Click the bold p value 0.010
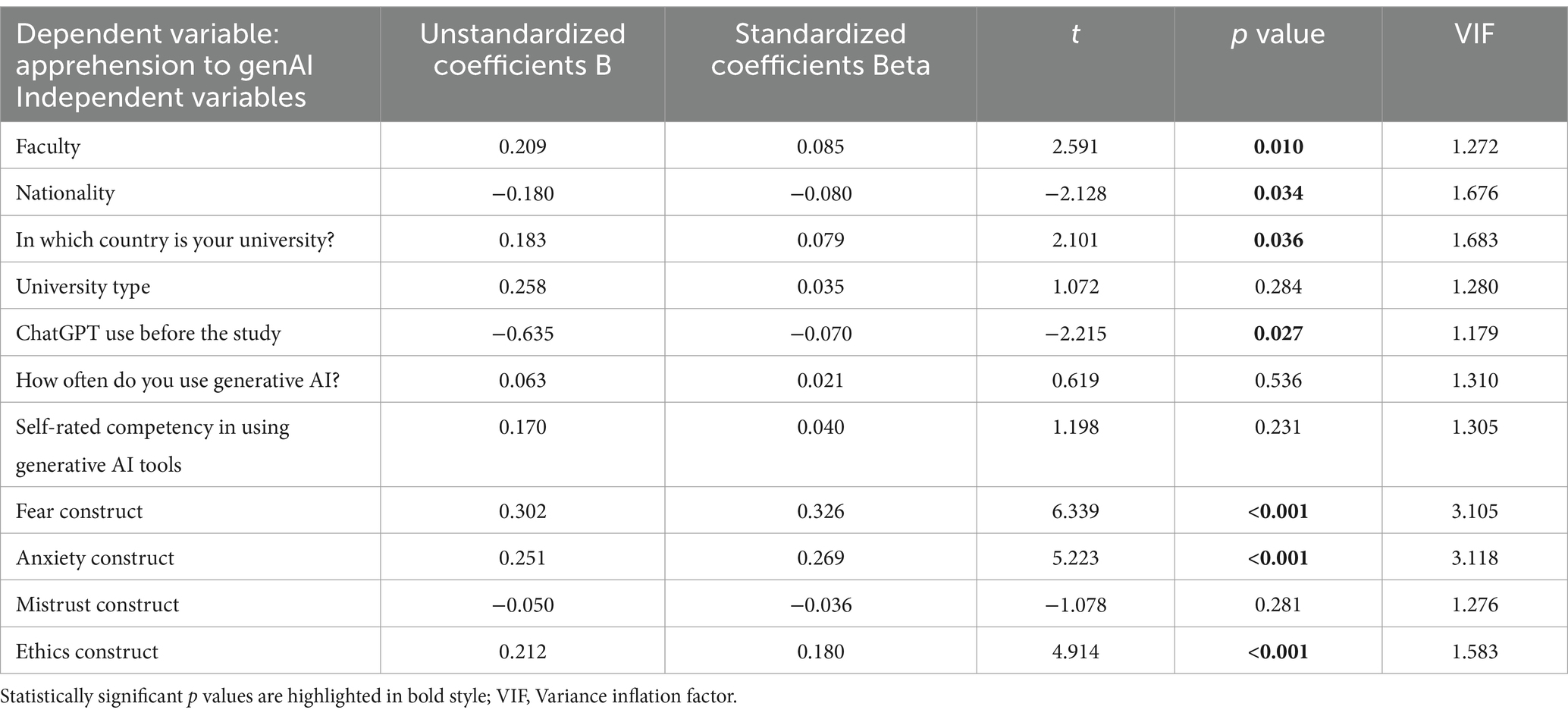The image size is (1568, 716). (1278, 146)
